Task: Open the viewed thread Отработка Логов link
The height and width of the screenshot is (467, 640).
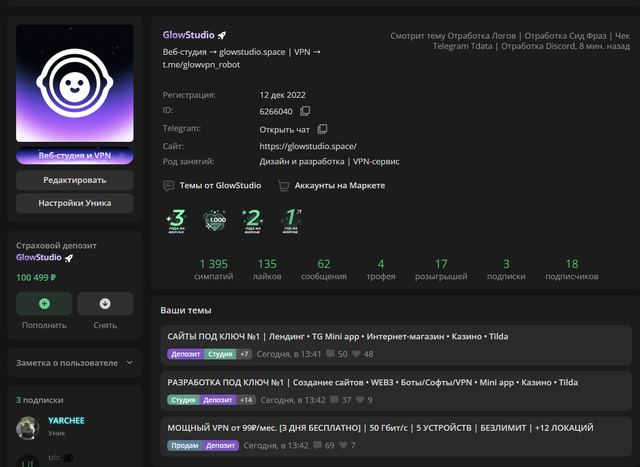Action: (x=539, y=41)
